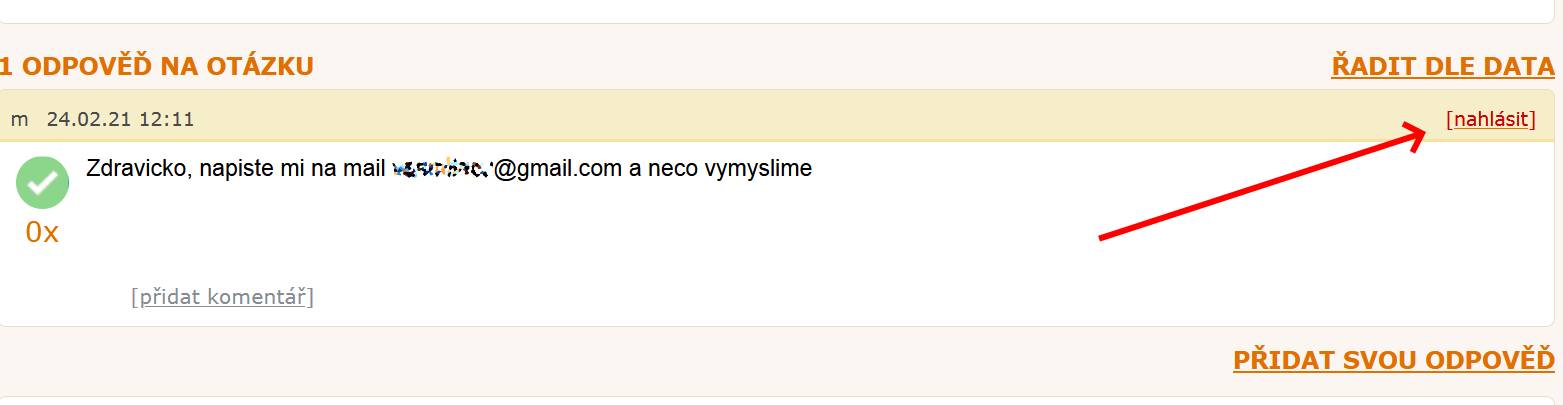Select the author name m
1563x405 pixels.
click(x=19, y=120)
